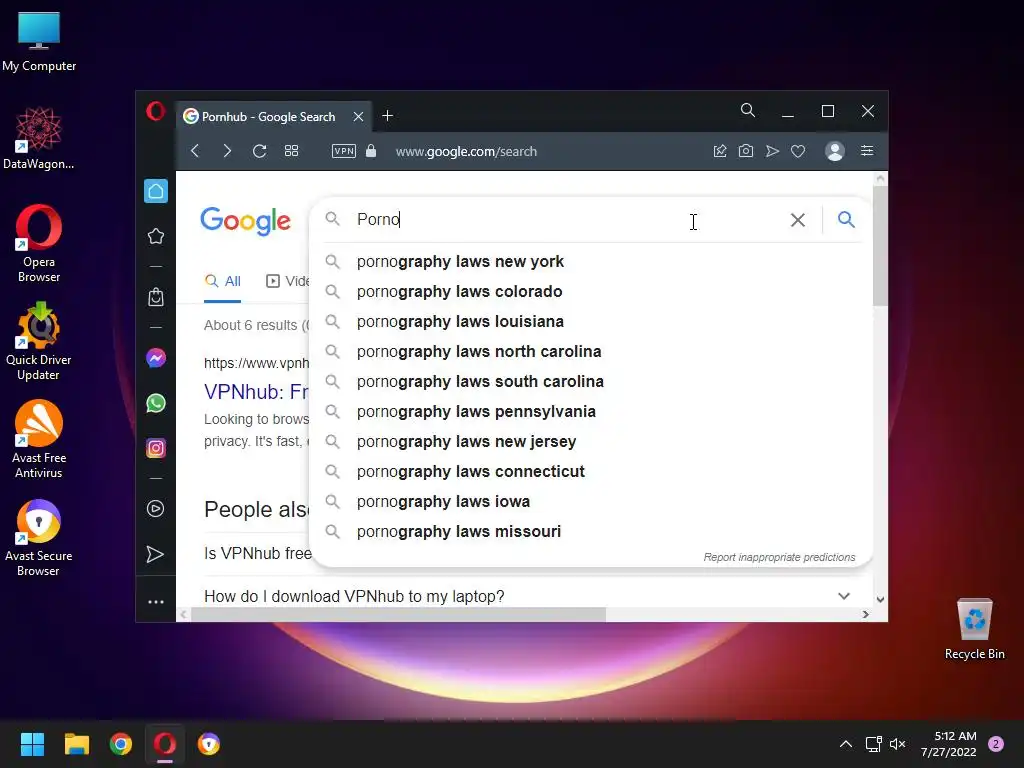This screenshot has width=1024, height=768.
Task: Open the VPNhub result link
Action: tap(256, 392)
